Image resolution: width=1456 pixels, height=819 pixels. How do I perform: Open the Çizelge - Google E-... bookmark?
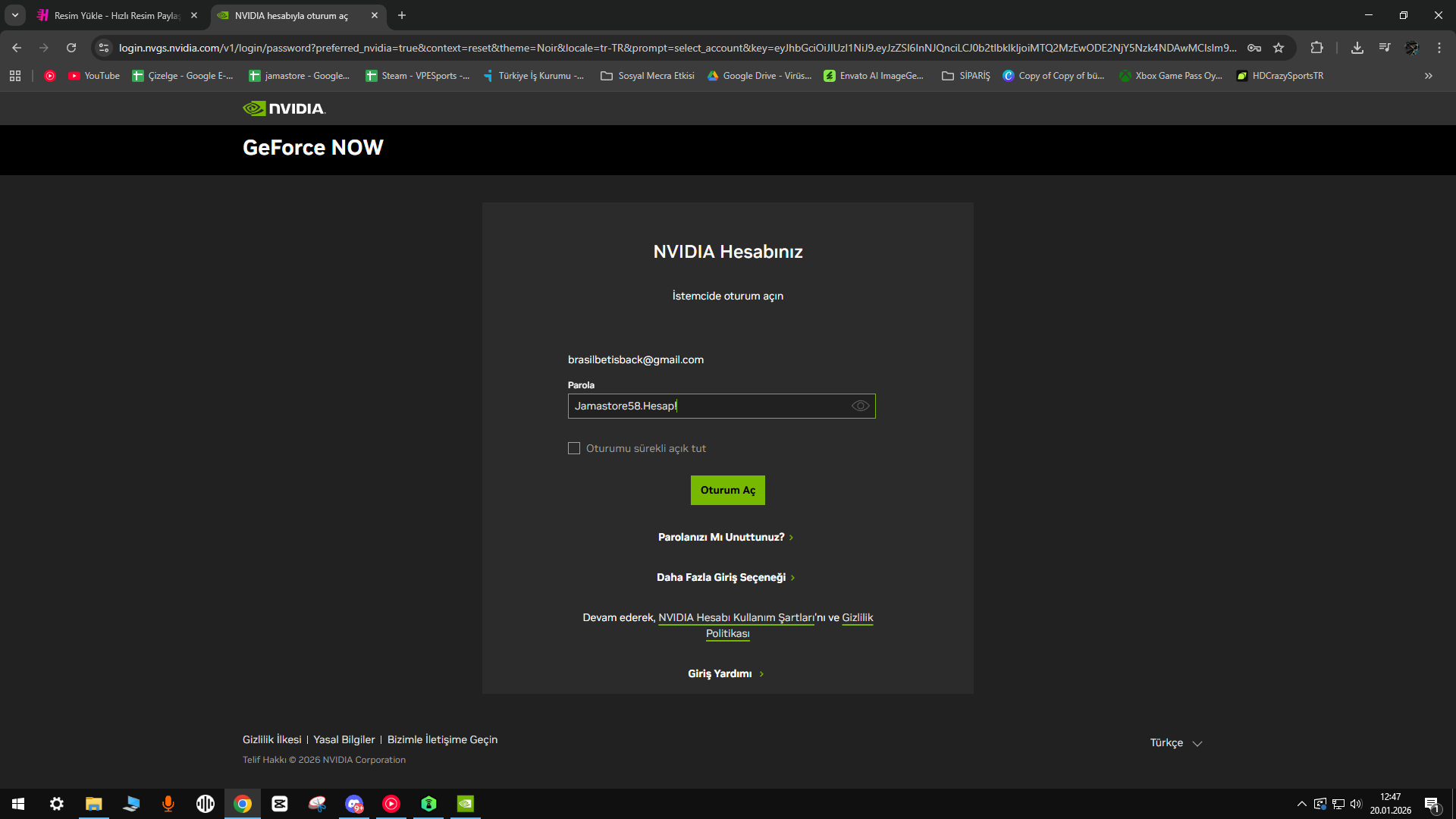[x=183, y=76]
